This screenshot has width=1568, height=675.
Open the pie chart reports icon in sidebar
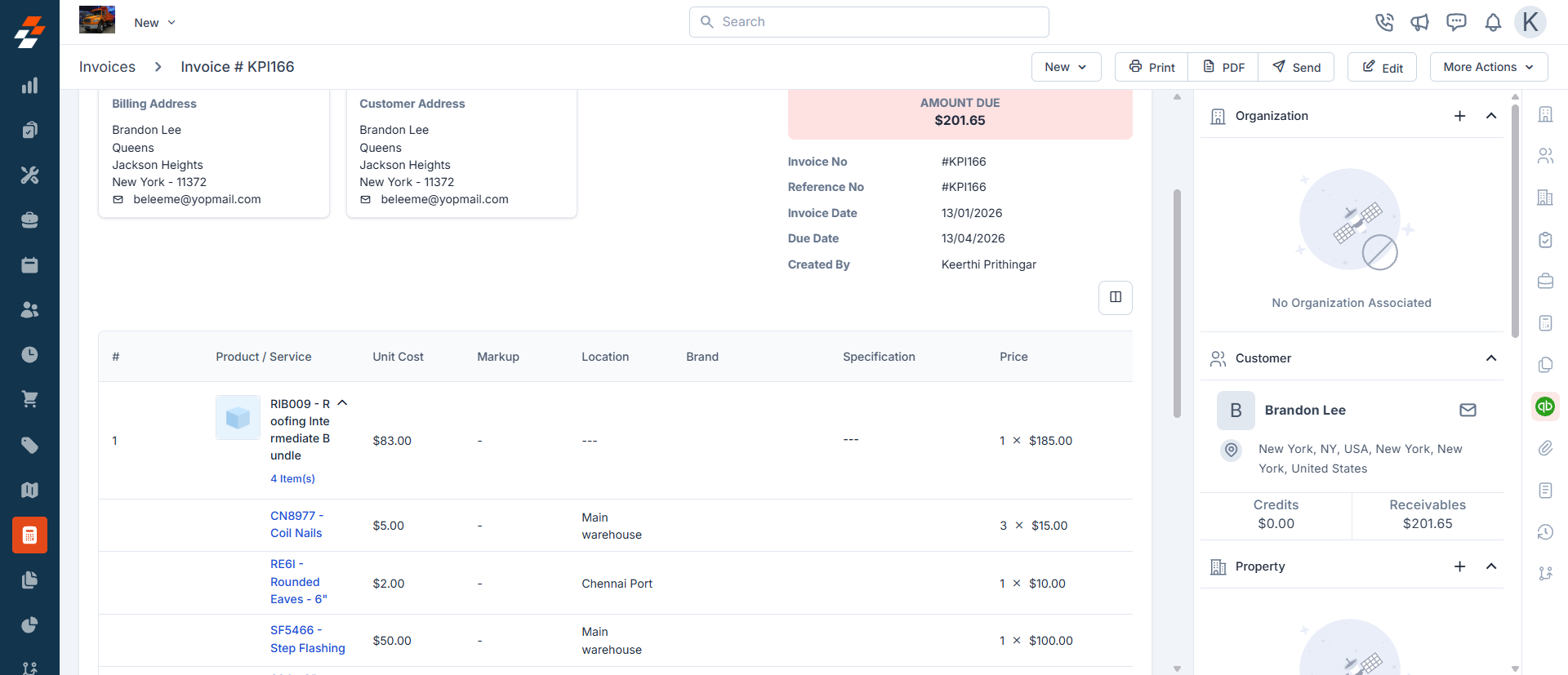29,625
